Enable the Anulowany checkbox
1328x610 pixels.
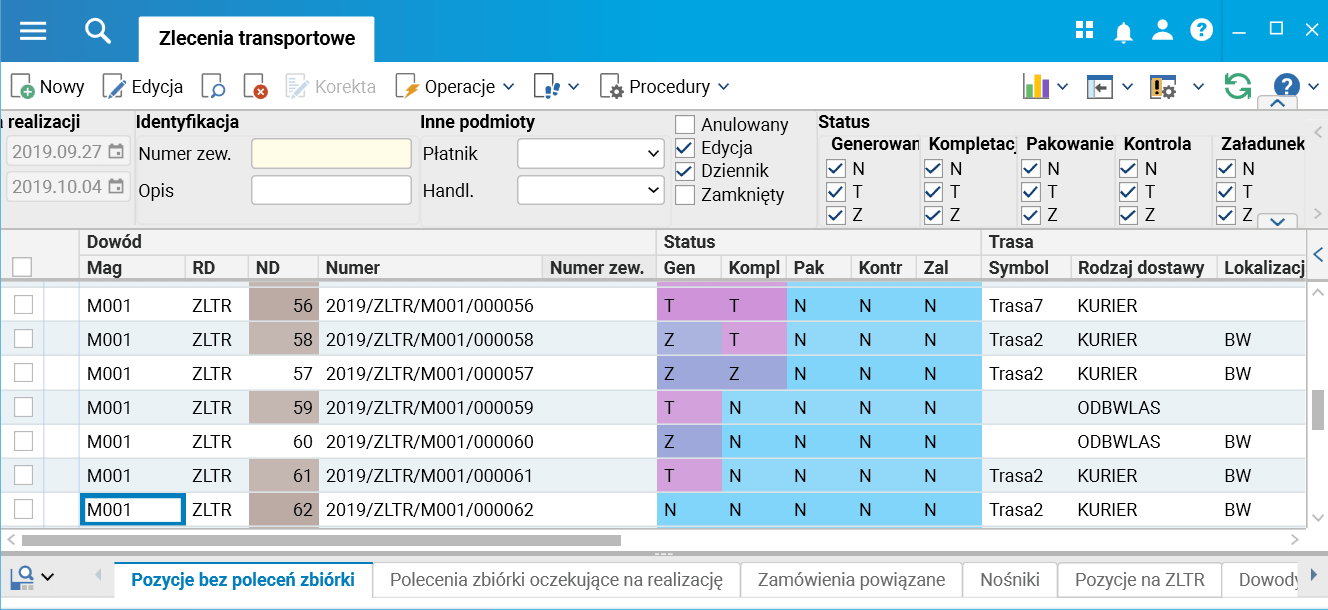685,125
